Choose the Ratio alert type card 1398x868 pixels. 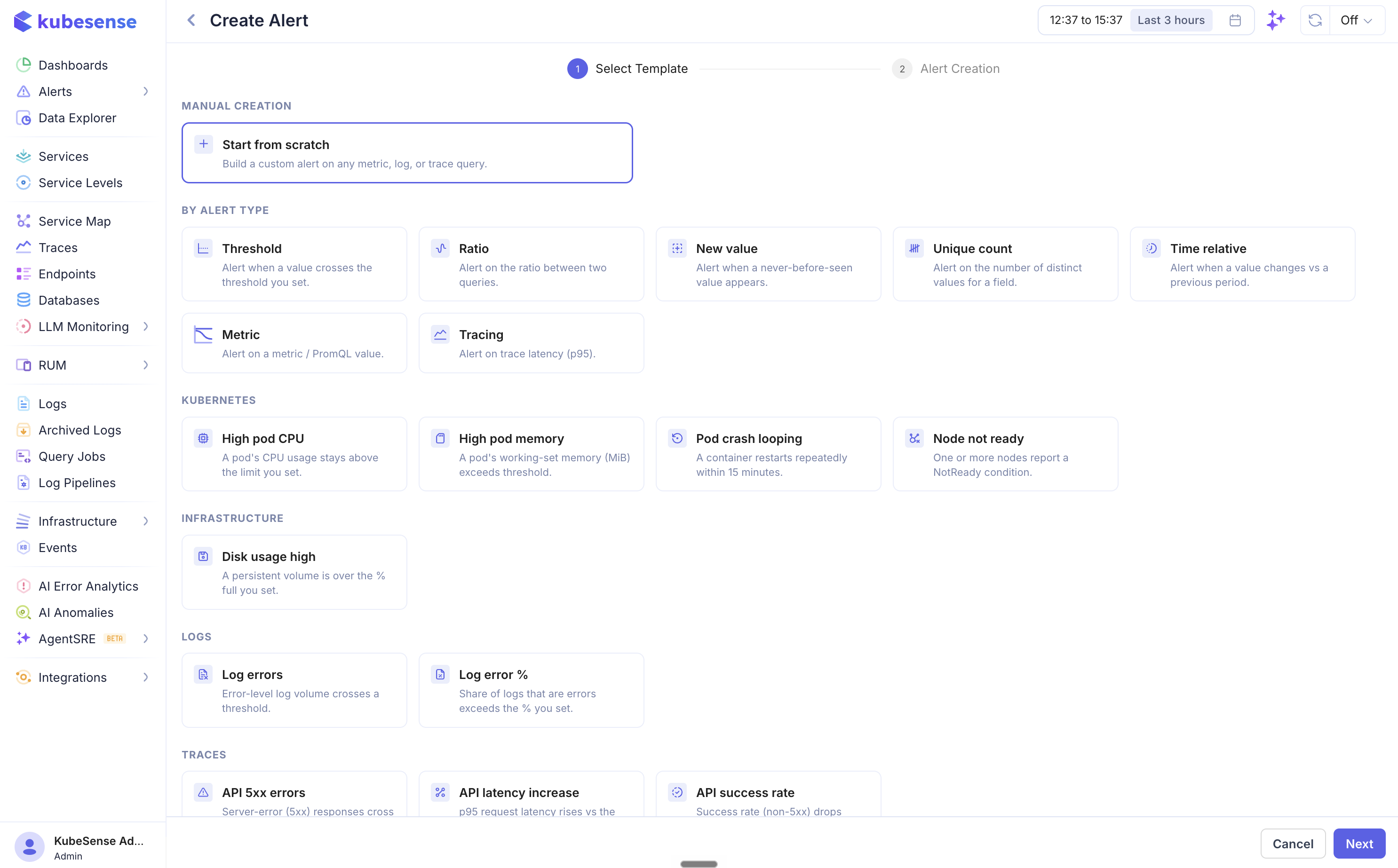[x=531, y=264]
